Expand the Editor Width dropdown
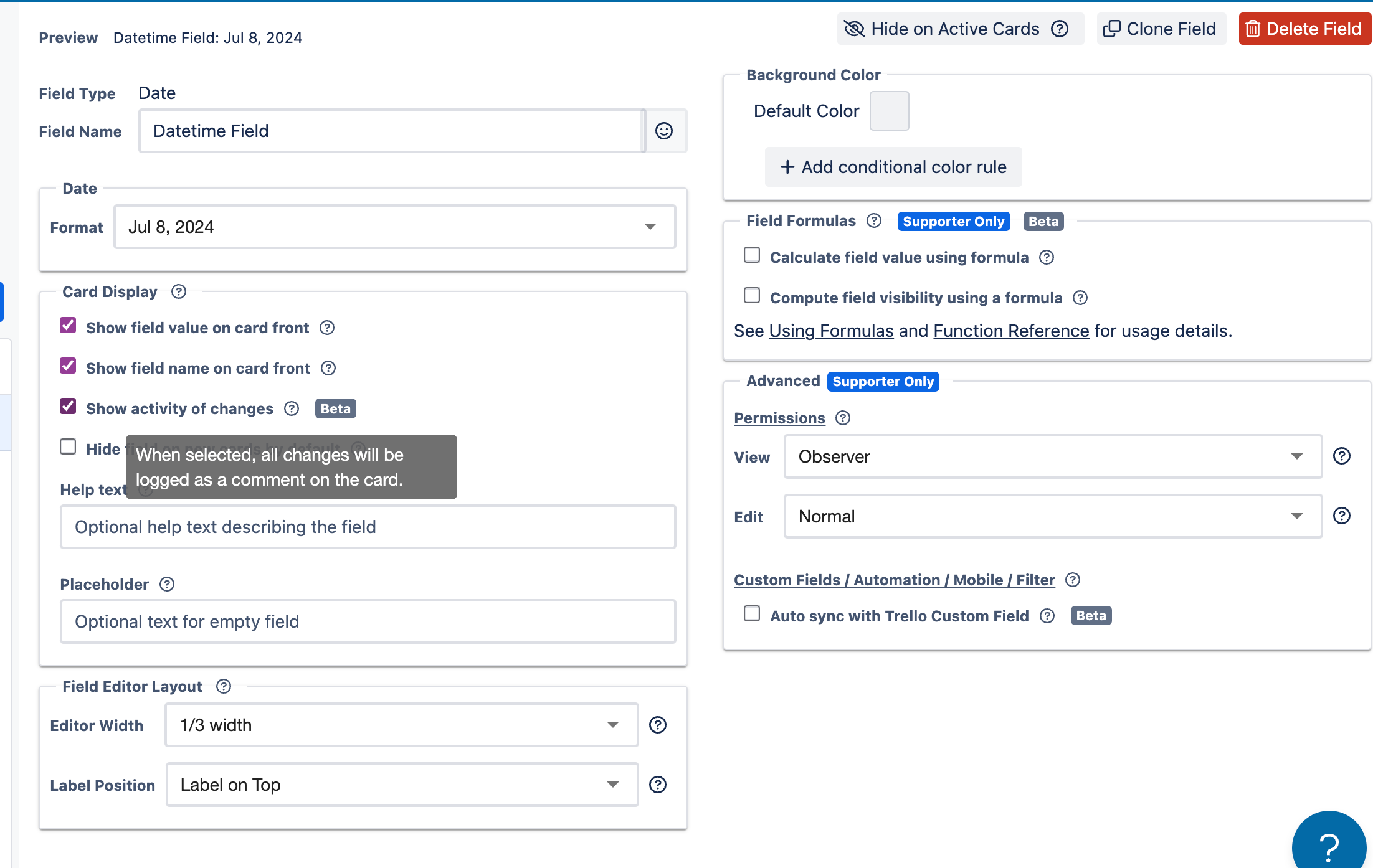Viewport: 1373px width, 868px height. tap(401, 725)
